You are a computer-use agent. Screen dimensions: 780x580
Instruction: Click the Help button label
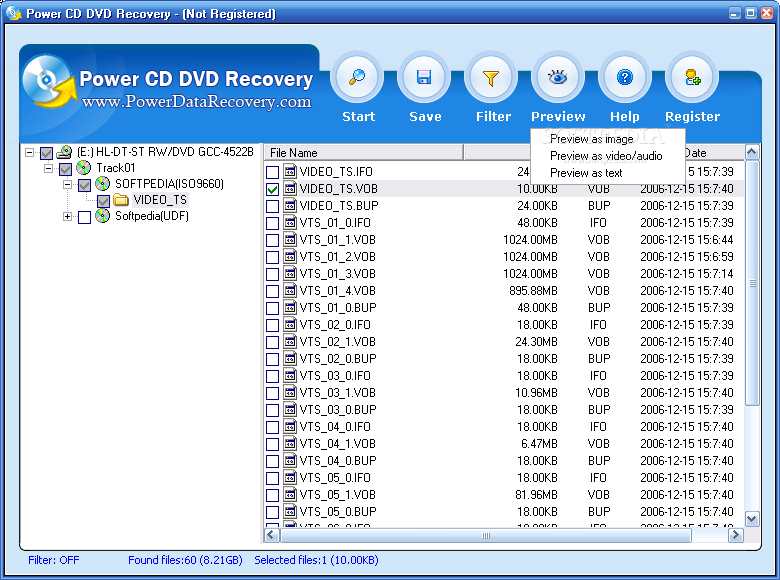625,116
